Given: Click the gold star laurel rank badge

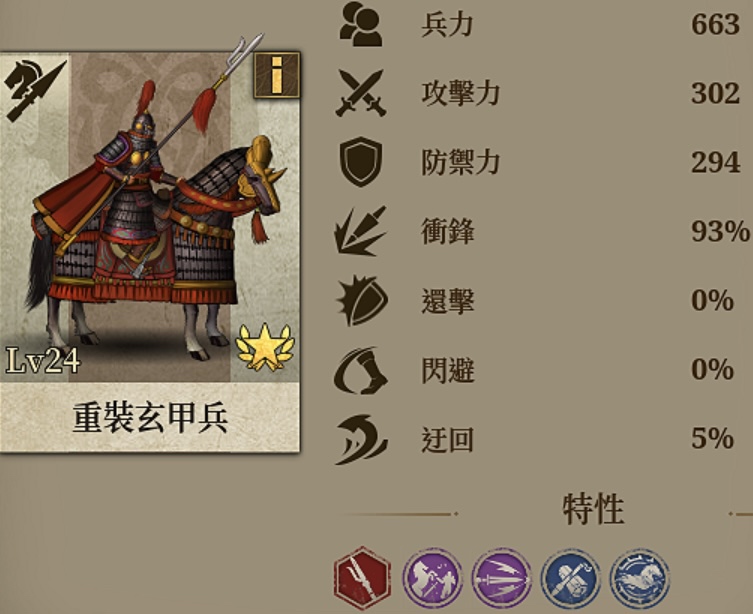Looking at the screenshot, I should [x=265, y=348].
